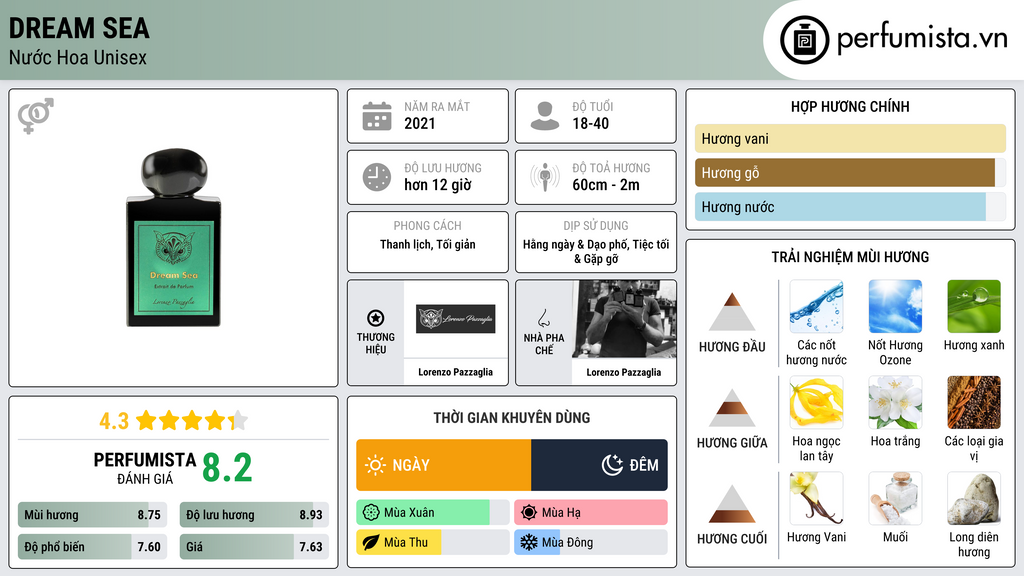The height and width of the screenshot is (576, 1024).
Task: Select the Các nốt hương nước note image
Action: (x=816, y=306)
